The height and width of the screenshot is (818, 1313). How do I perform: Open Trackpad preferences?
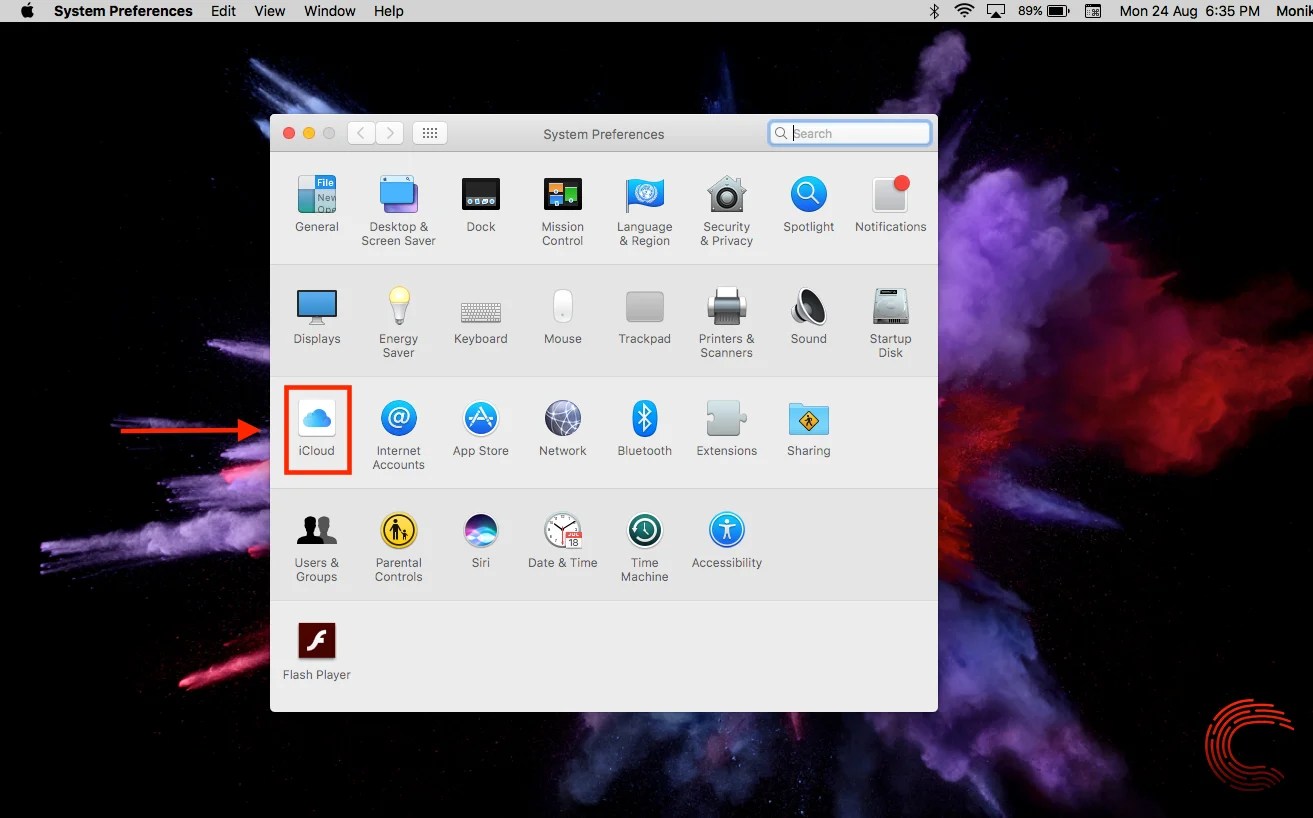(644, 315)
